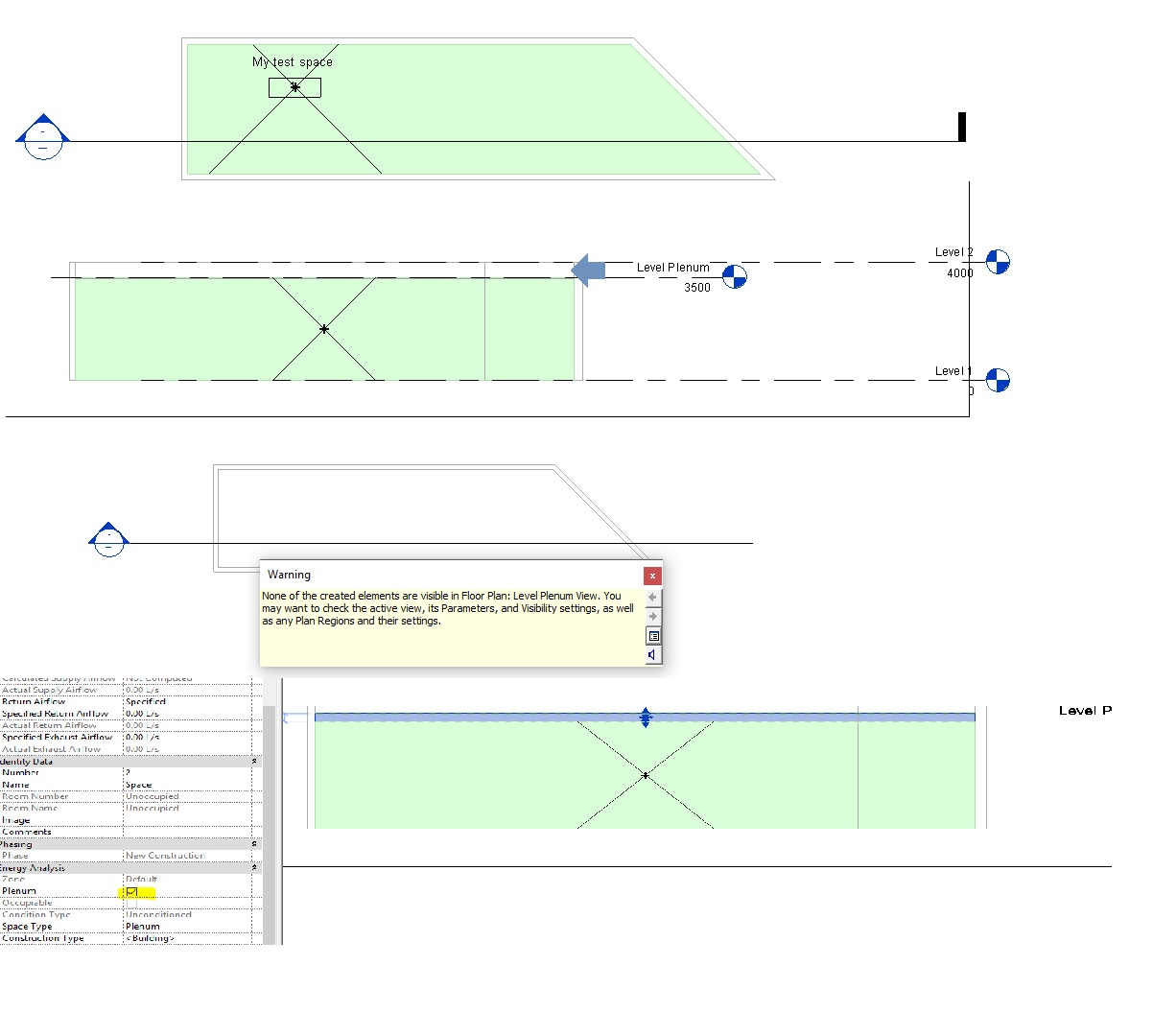Select the Level 1 datum head symbol
This screenshot has height=1036, width=1153.
pos(998,380)
